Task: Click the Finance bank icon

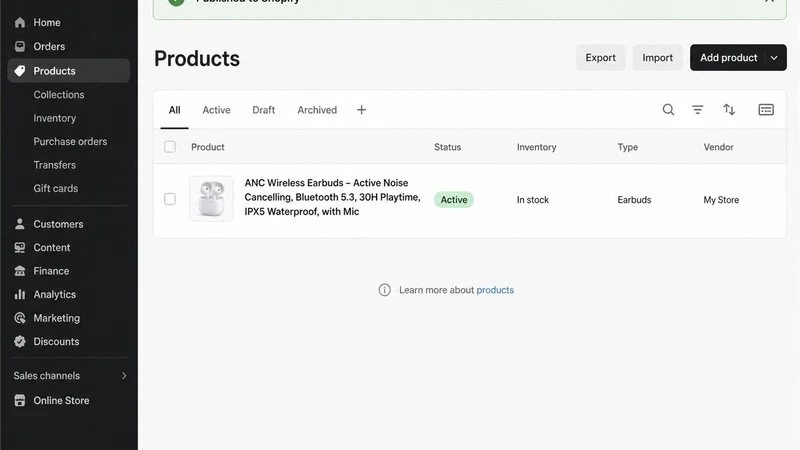Action: tap(20, 271)
